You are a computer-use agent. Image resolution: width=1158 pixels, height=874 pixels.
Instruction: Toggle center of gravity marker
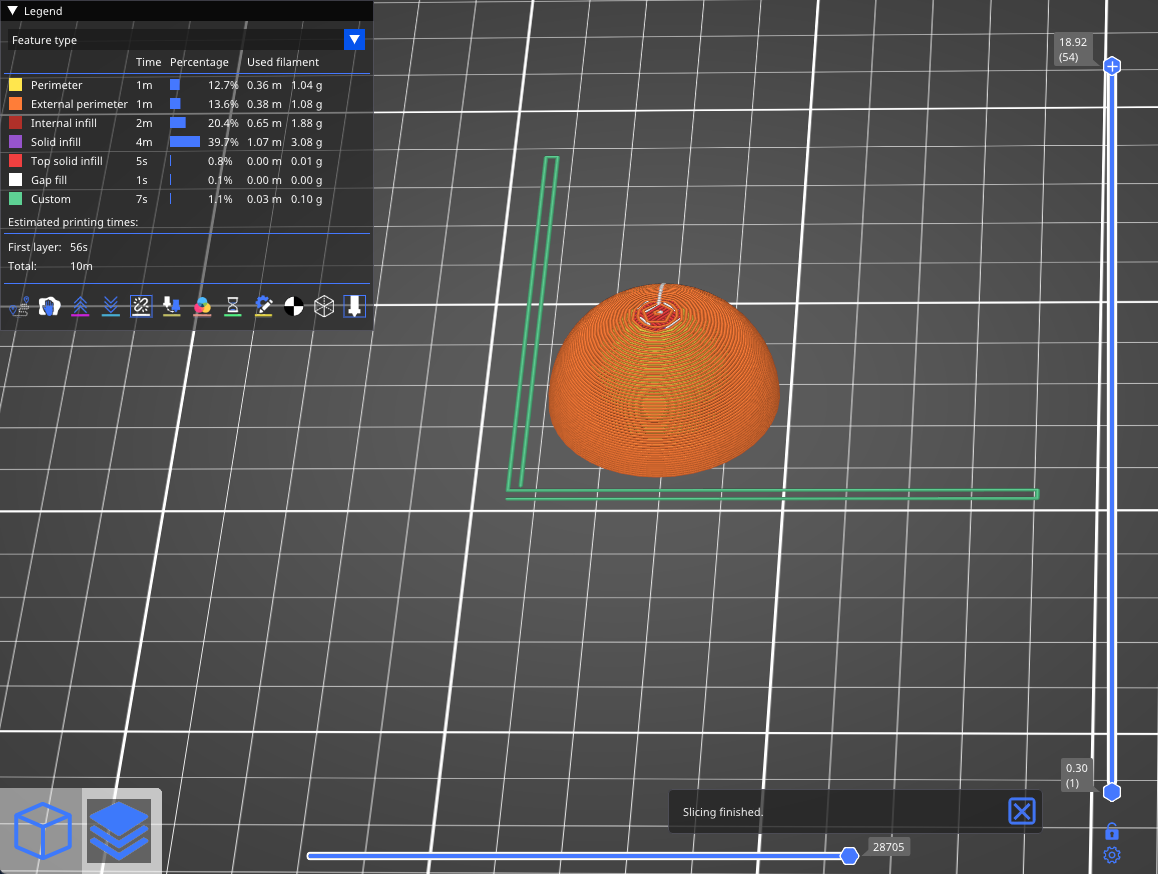(293, 307)
